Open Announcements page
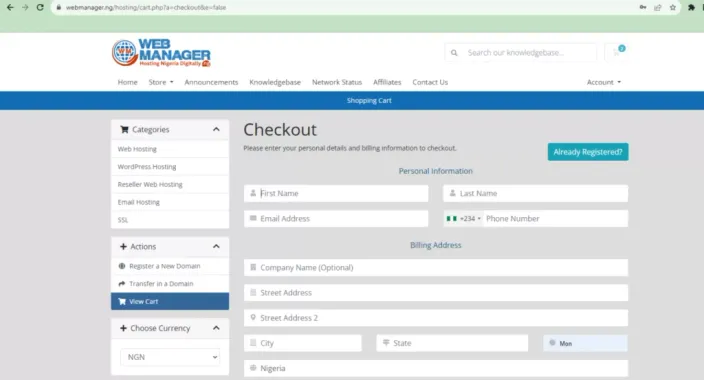The image size is (704, 380). 211,82
